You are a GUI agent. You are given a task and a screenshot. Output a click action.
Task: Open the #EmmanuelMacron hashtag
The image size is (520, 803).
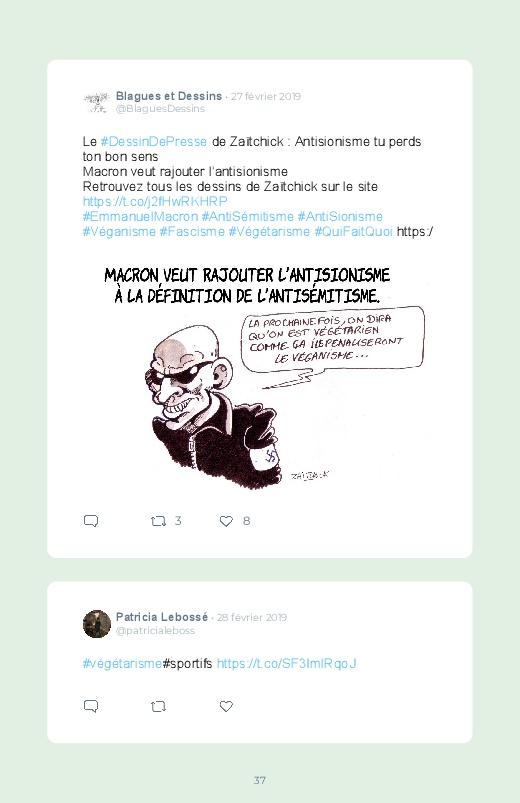(x=140, y=217)
